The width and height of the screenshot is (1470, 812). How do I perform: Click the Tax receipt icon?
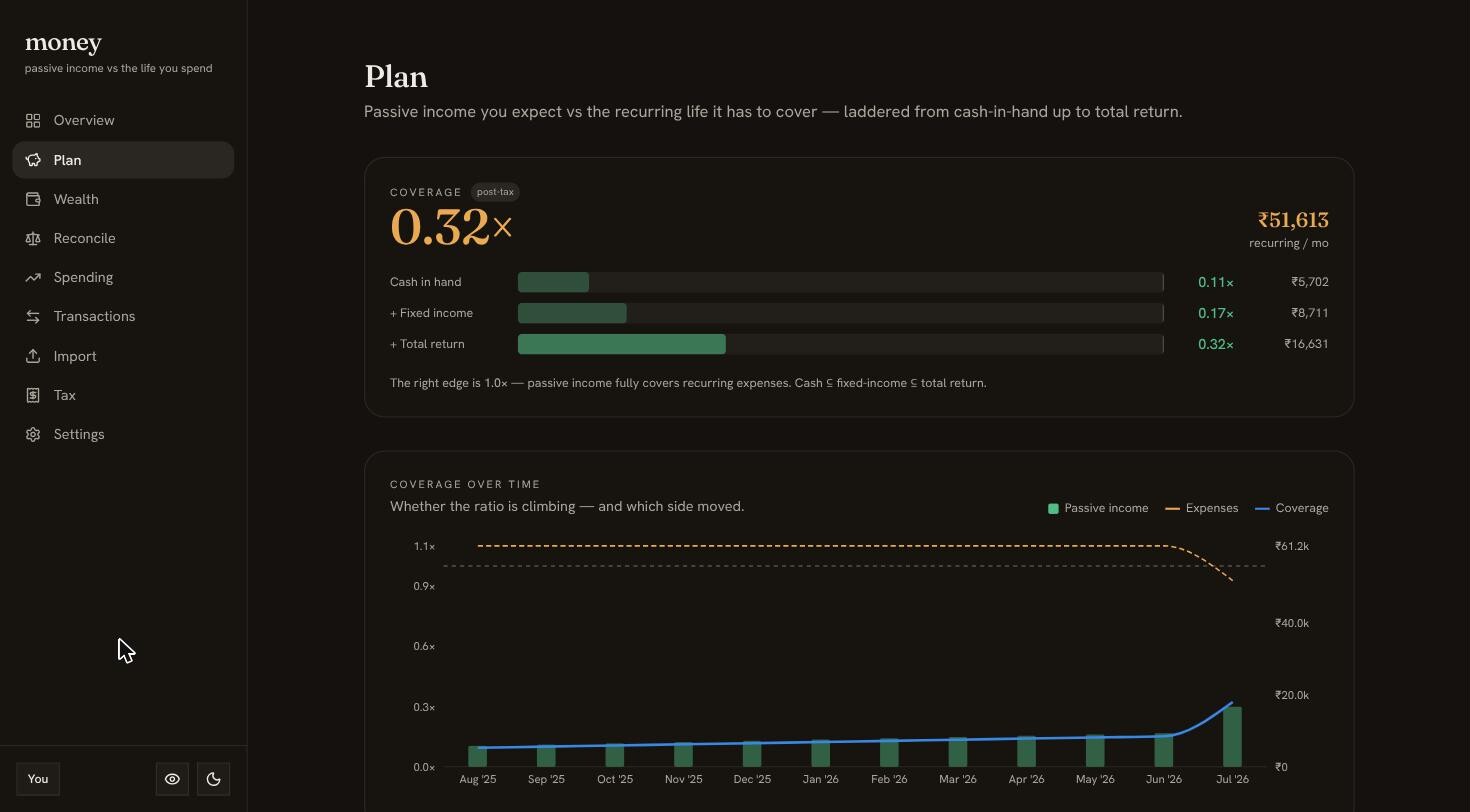click(33, 395)
